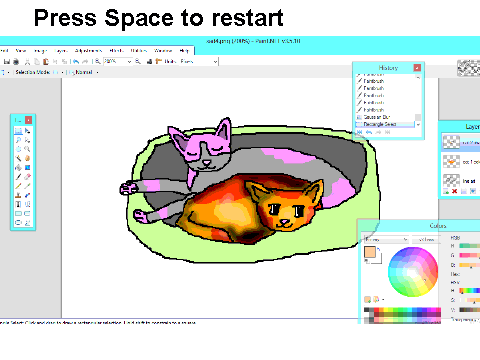
Task: Click the Paste clipboard icon in toolbar
Action: pos(46,61)
